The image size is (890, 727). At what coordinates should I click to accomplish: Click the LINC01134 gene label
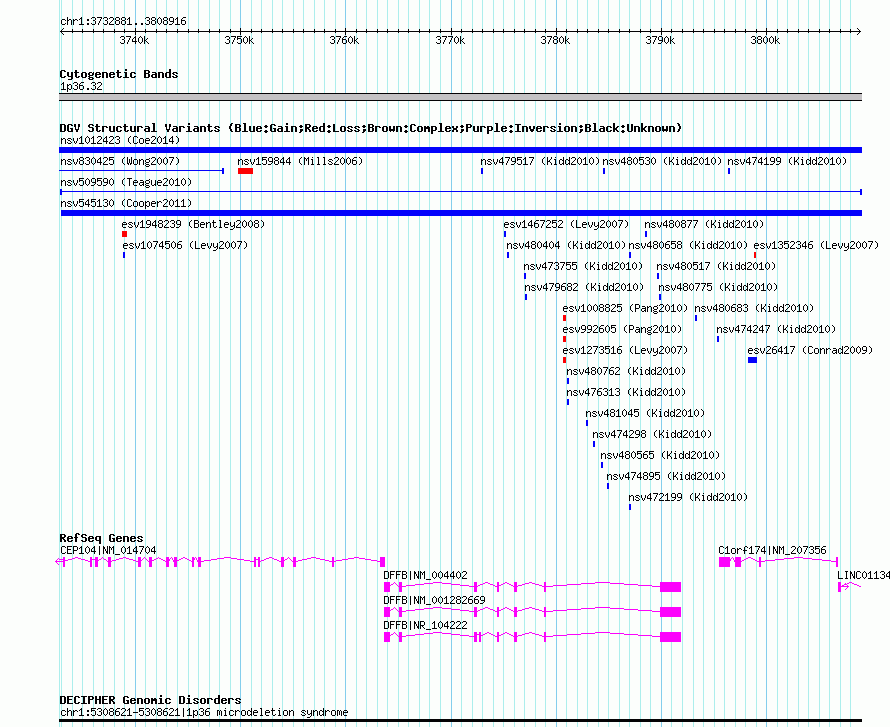[x=863, y=575]
